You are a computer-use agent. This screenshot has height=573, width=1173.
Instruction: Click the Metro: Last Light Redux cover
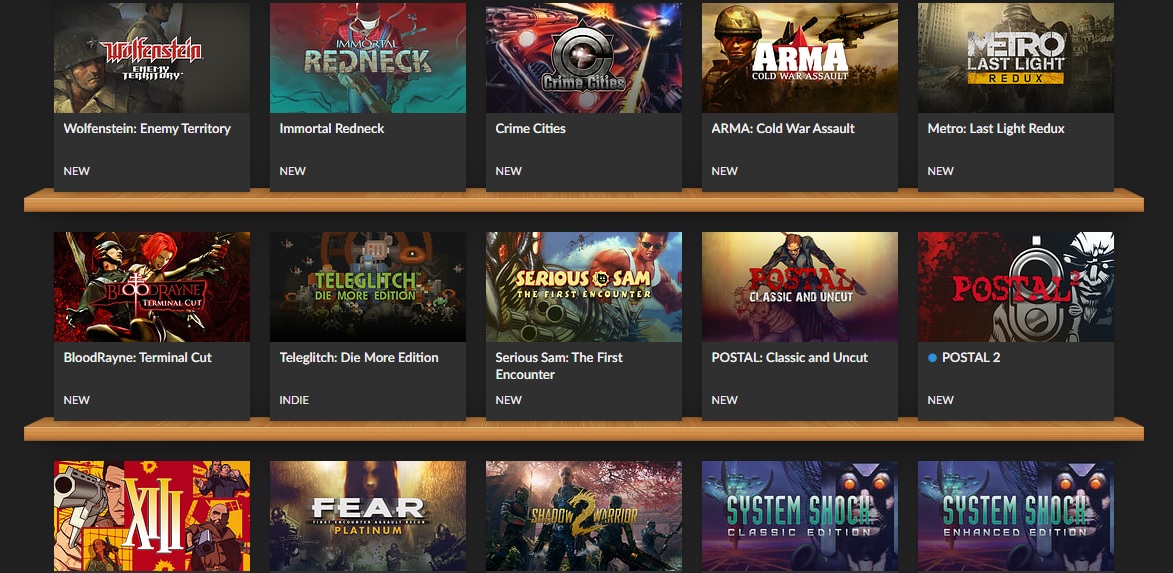1016,58
